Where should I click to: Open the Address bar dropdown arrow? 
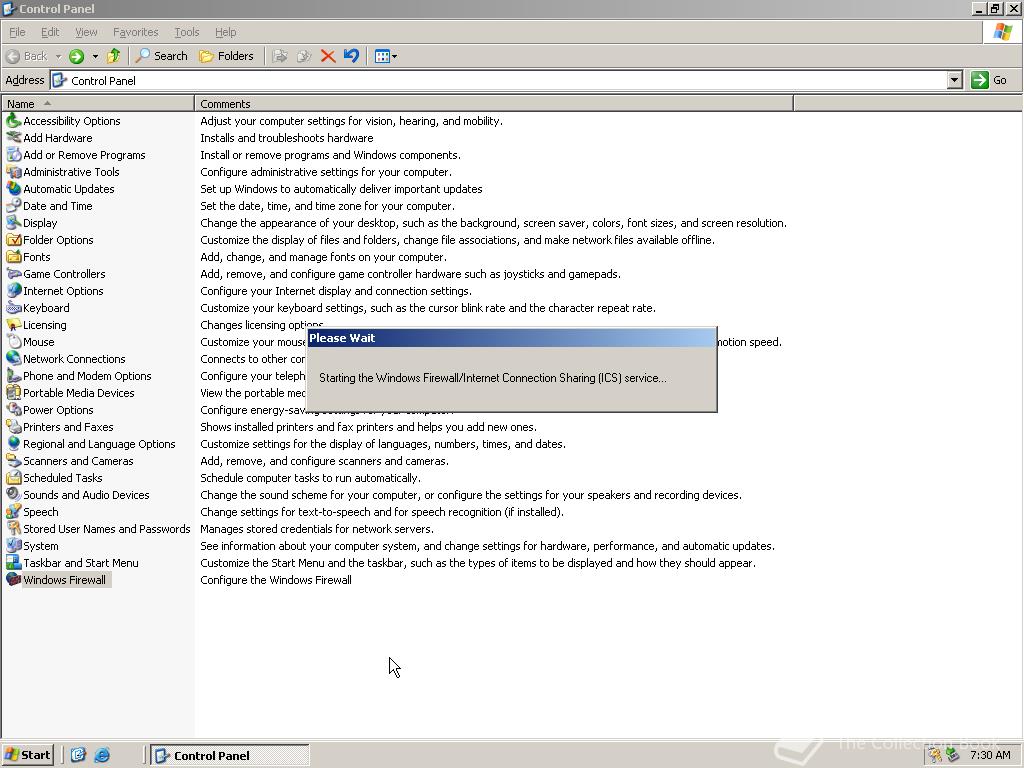(955, 80)
